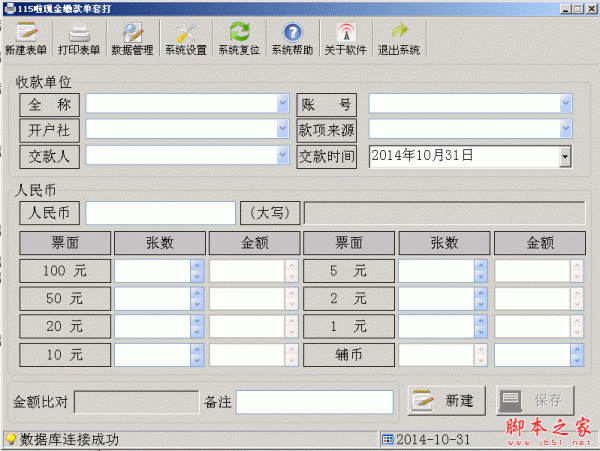The height and width of the screenshot is (451, 600).
Task: Click the 全称 label button
Action: 49,104
